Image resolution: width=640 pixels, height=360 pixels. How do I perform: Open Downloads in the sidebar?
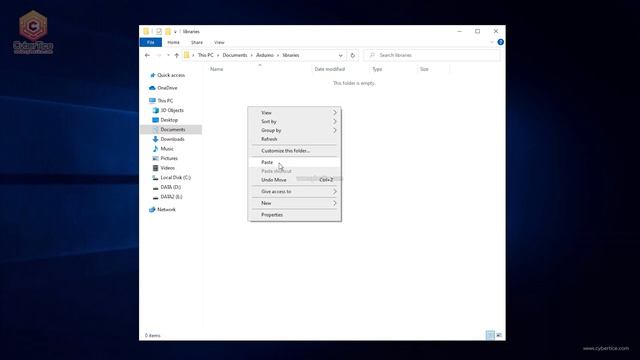click(x=172, y=139)
